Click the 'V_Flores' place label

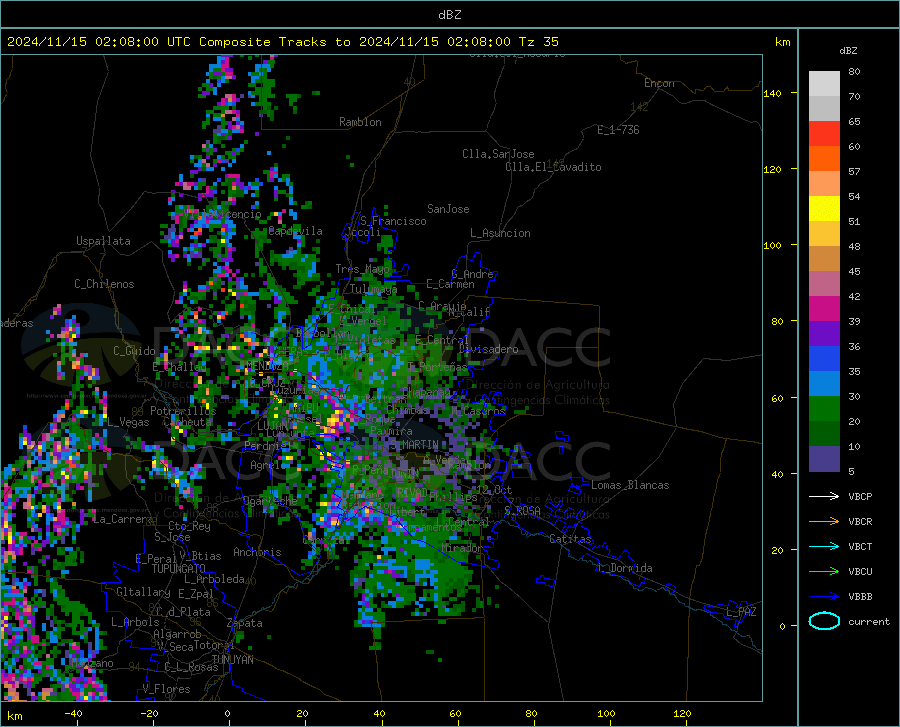166,689
